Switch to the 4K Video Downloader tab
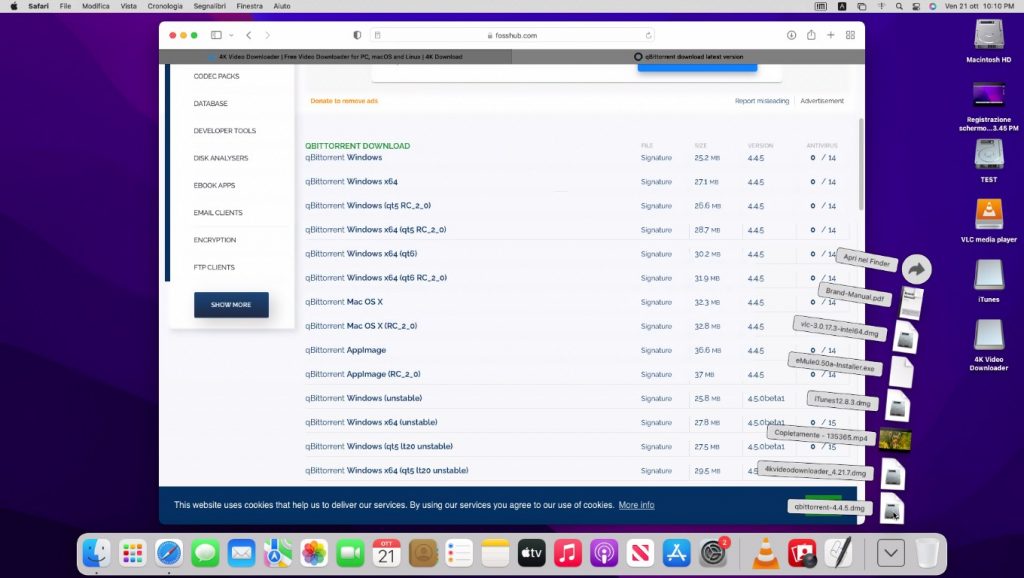The width and height of the screenshot is (1024, 578). 335,57
